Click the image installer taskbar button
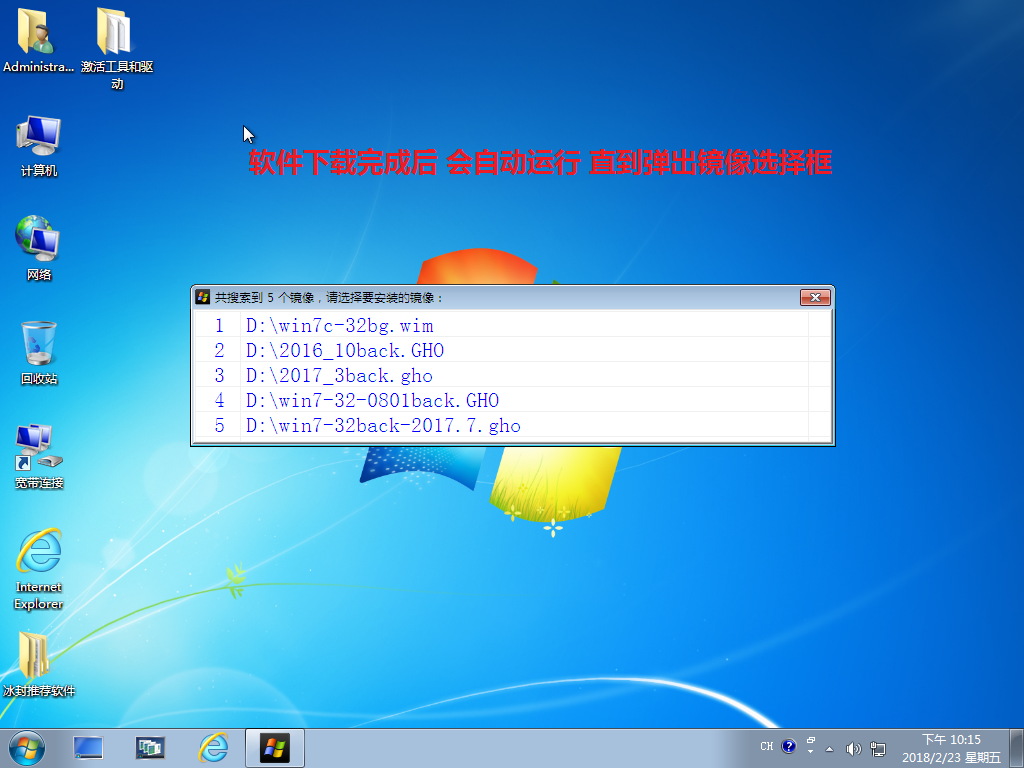This screenshot has width=1024, height=768. [275, 748]
